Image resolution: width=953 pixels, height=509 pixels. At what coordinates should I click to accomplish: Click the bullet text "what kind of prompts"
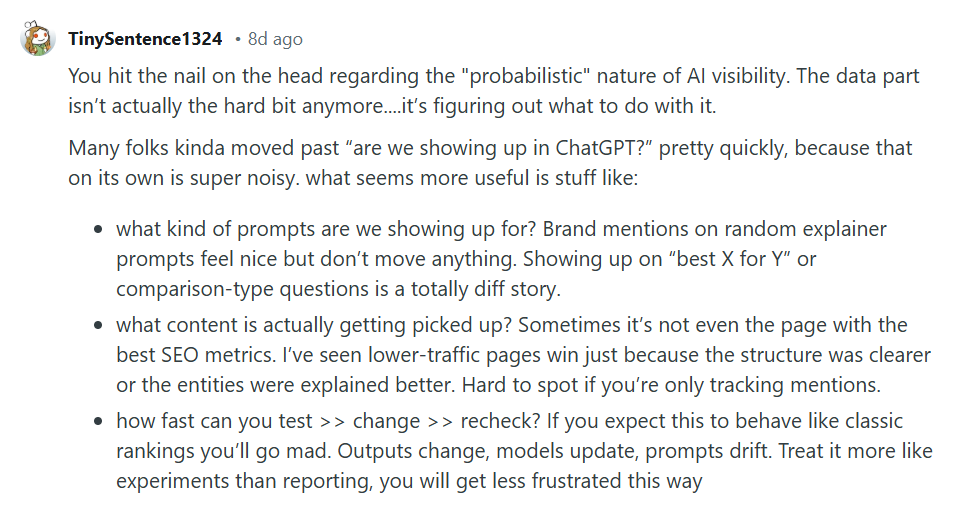[210, 230]
